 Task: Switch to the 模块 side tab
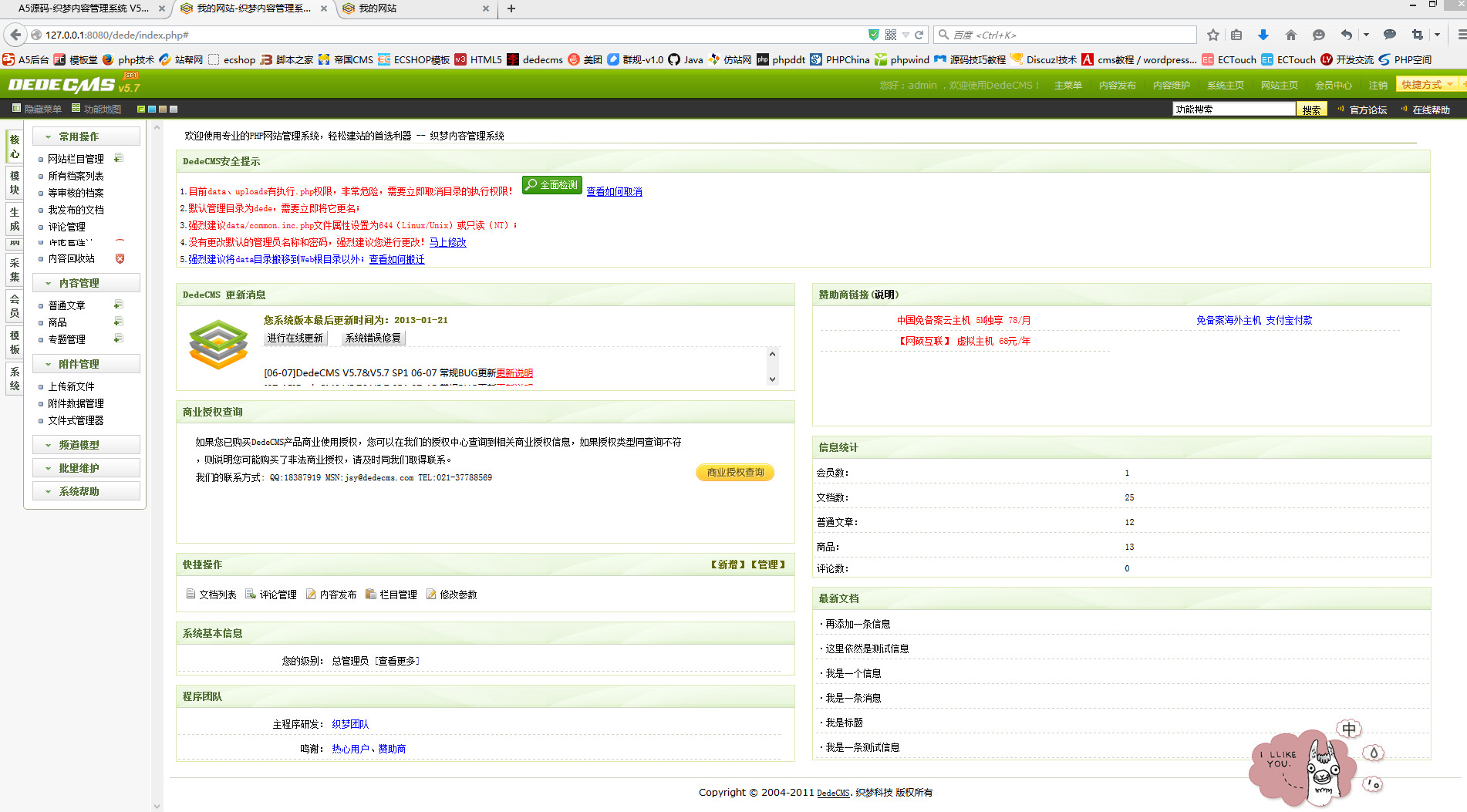(15, 183)
